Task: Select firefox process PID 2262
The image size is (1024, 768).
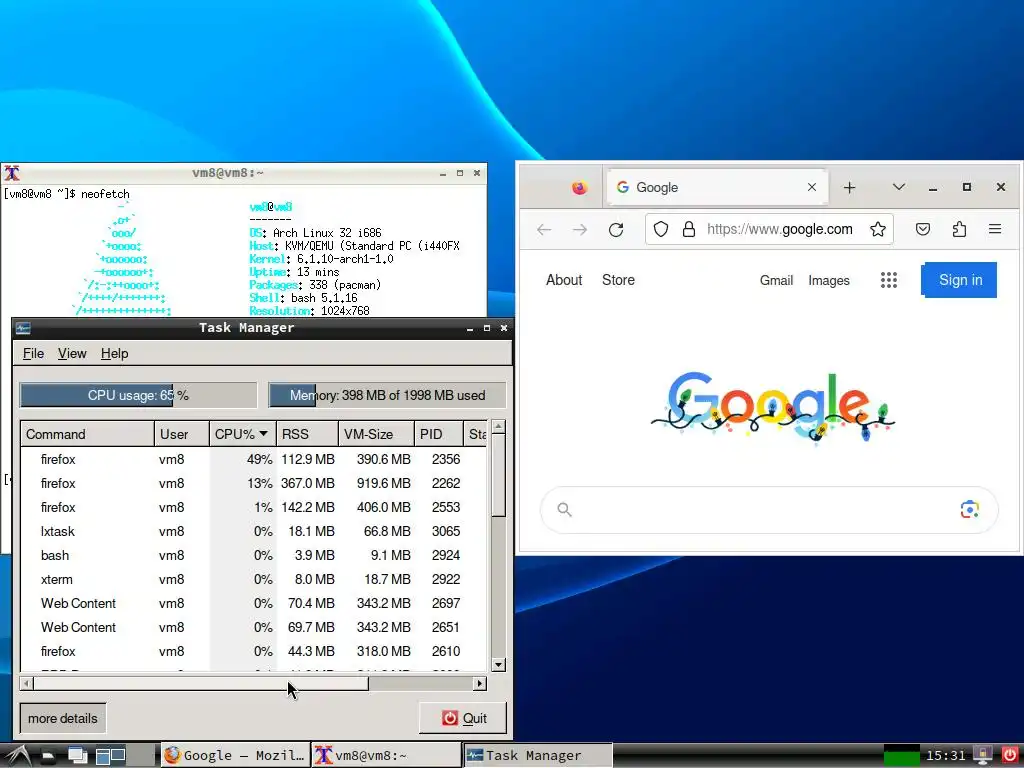Action: (254, 483)
